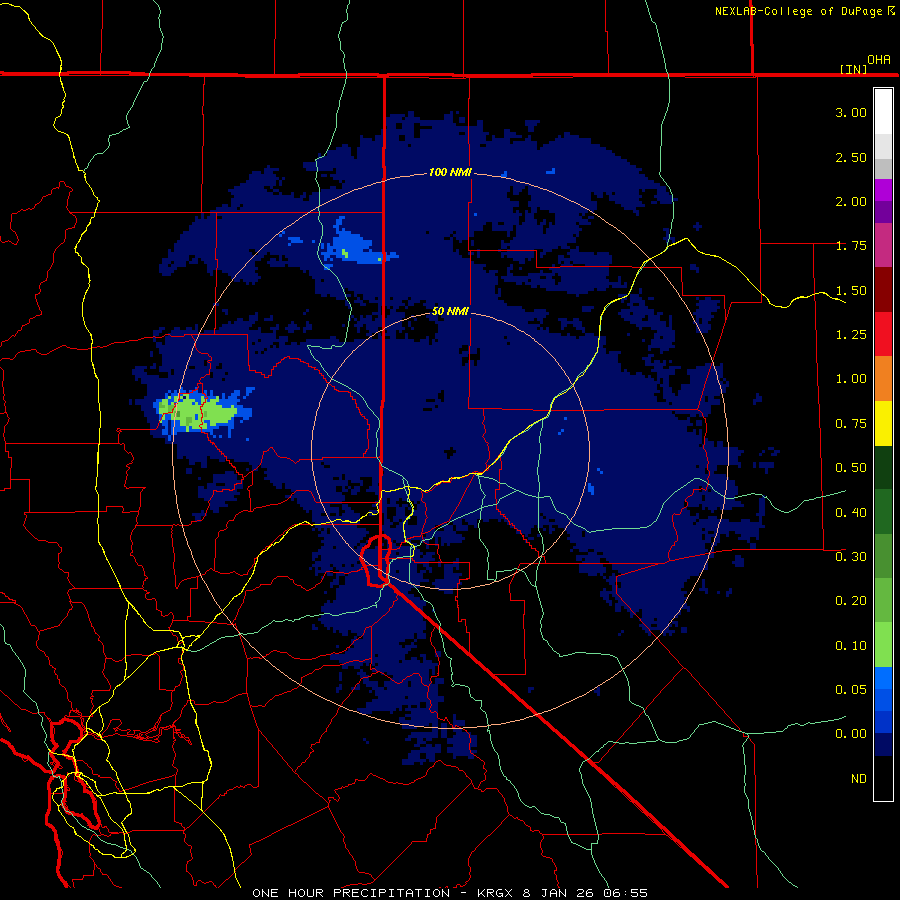Viewport: 900px width, 900px height.
Task: Click the lightest green 0.10 legend swatch
Action: (883, 645)
